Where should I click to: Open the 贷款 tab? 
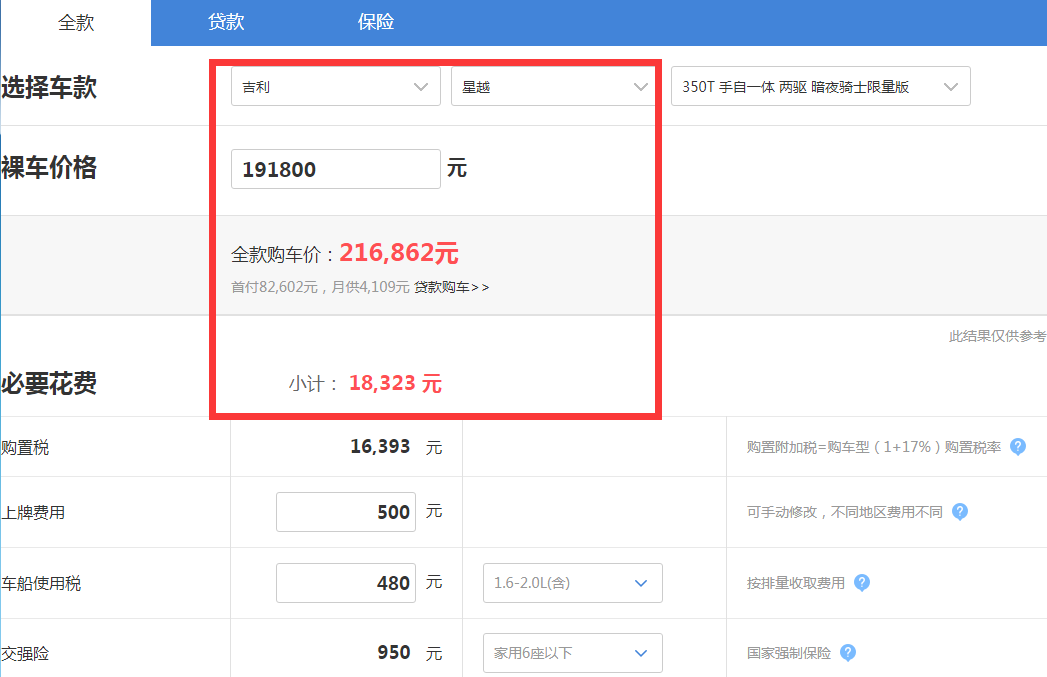tap(226, 23)
